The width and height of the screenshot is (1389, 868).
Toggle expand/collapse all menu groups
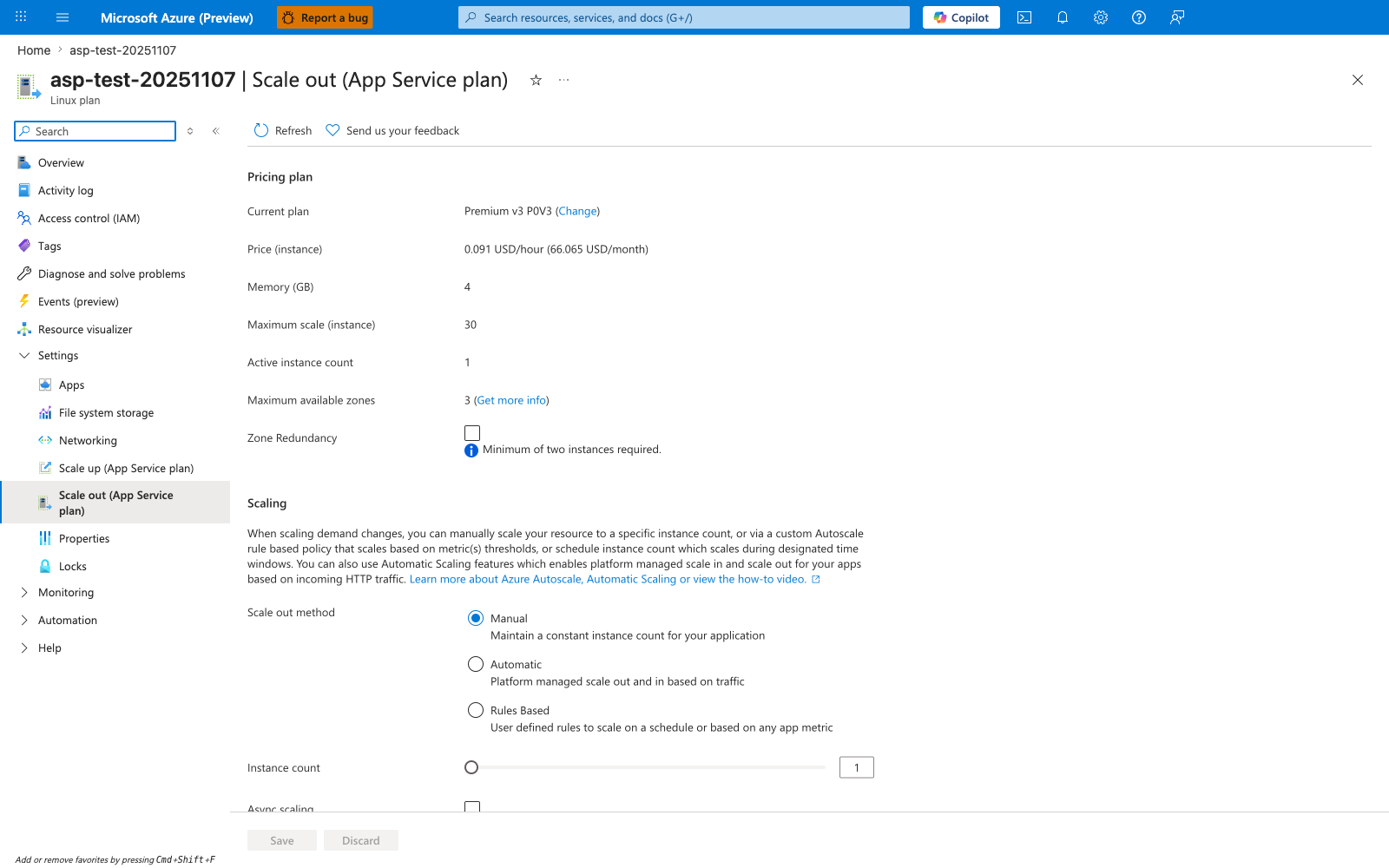pos(190,131)
